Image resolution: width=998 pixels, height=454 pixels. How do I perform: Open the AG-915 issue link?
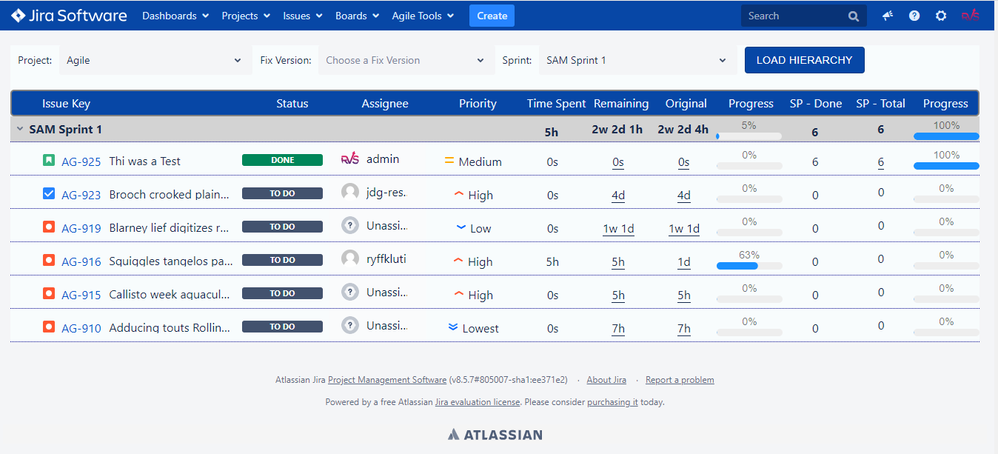(x=81, y=295)
